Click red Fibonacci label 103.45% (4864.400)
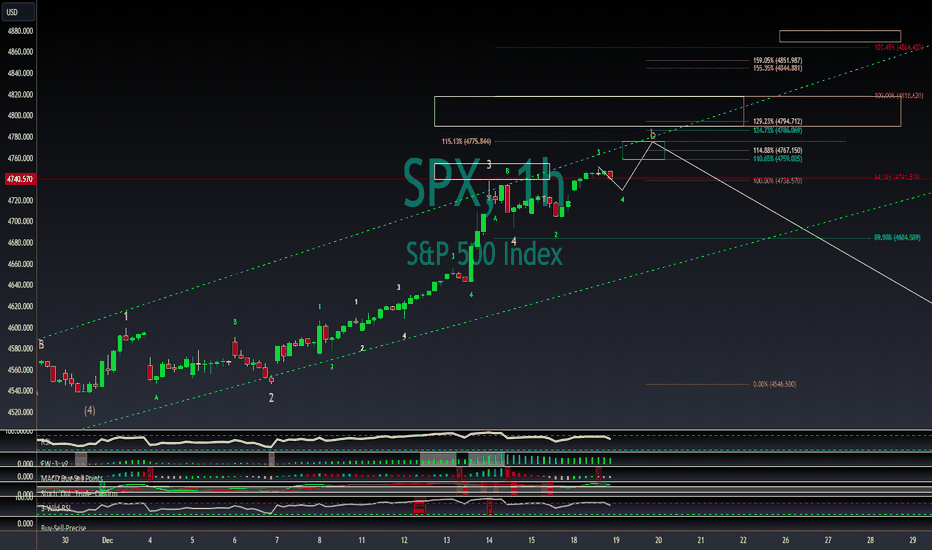Screen dimensions: 932x550 click(x=898, y=47)
